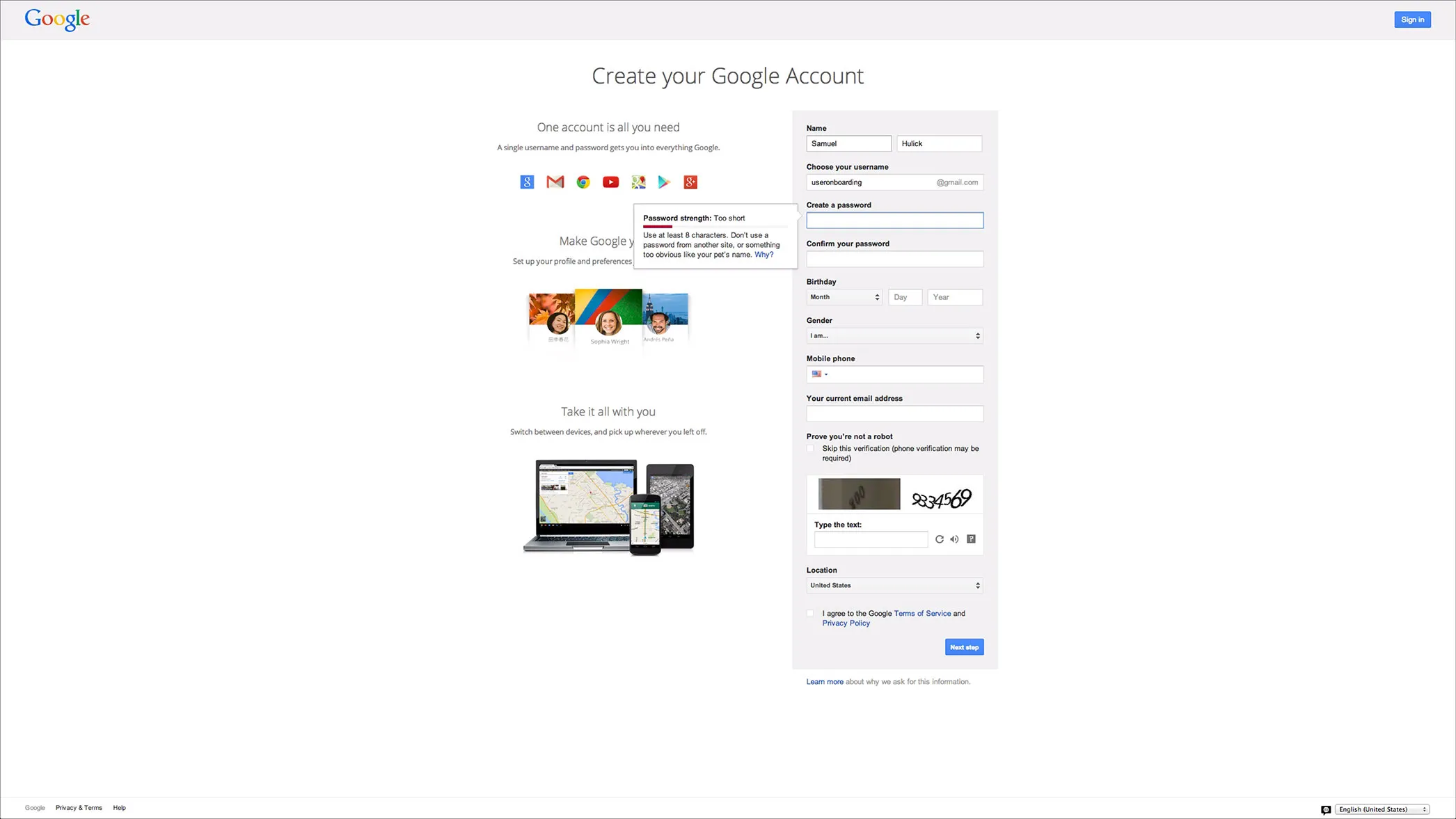The image size is (1456, 819).
Task: Click the Play Store icon in the services row
Action: tap(663, 182)
